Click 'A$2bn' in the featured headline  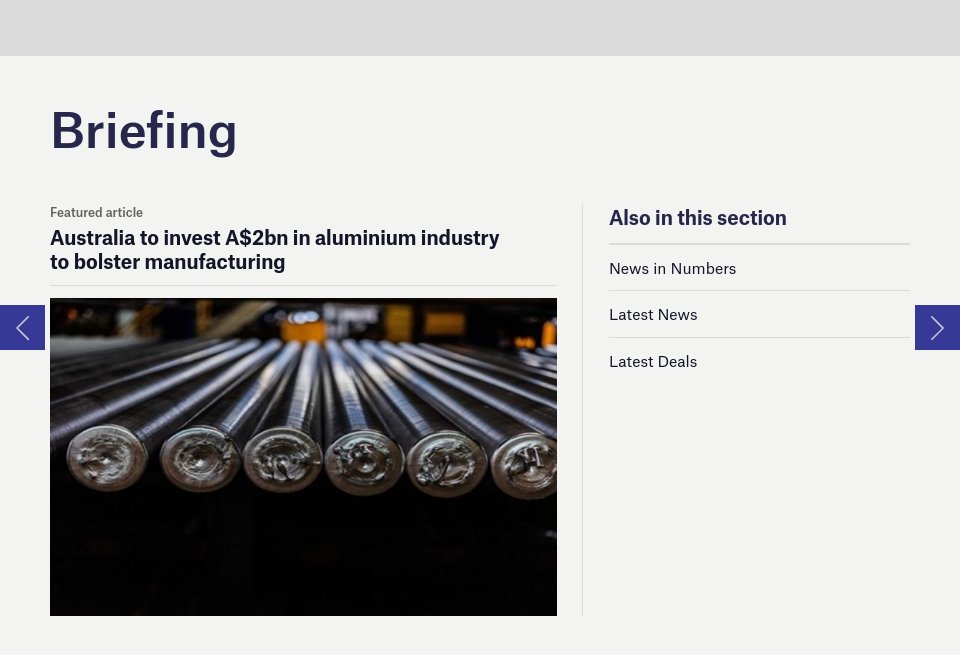click(x=257, y=238)
